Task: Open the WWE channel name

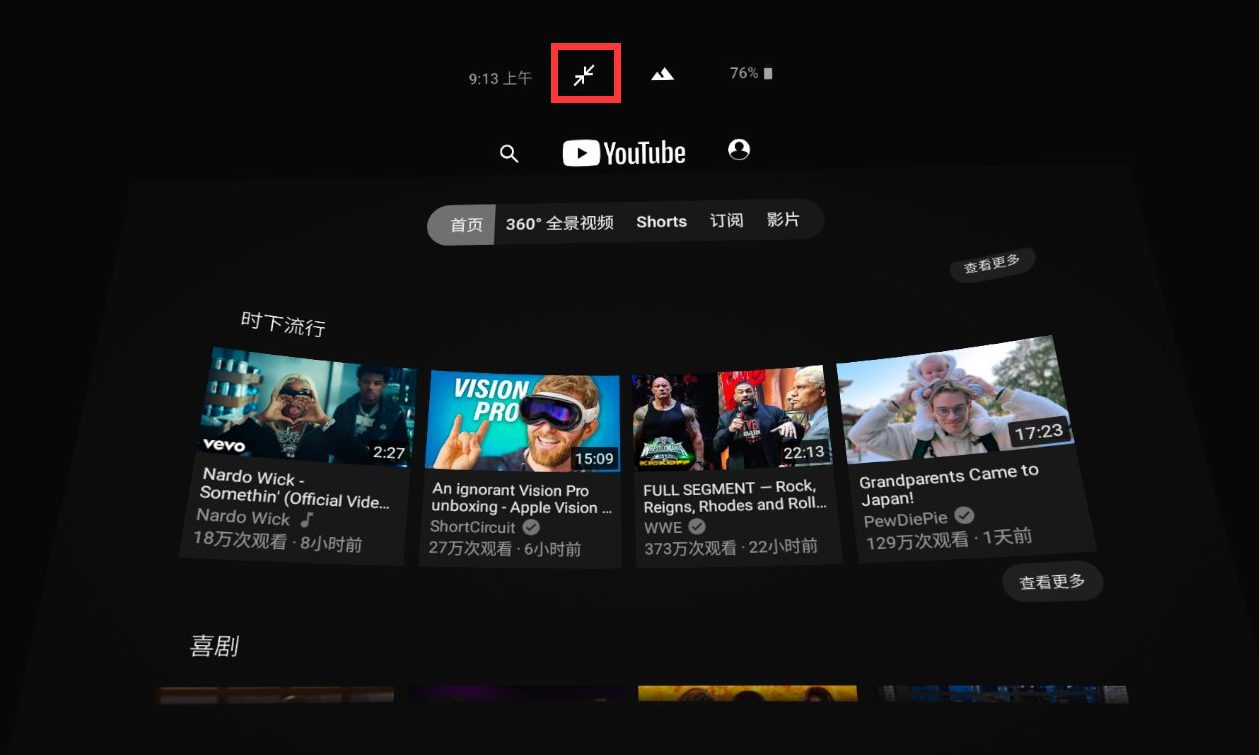Action: 663,526
